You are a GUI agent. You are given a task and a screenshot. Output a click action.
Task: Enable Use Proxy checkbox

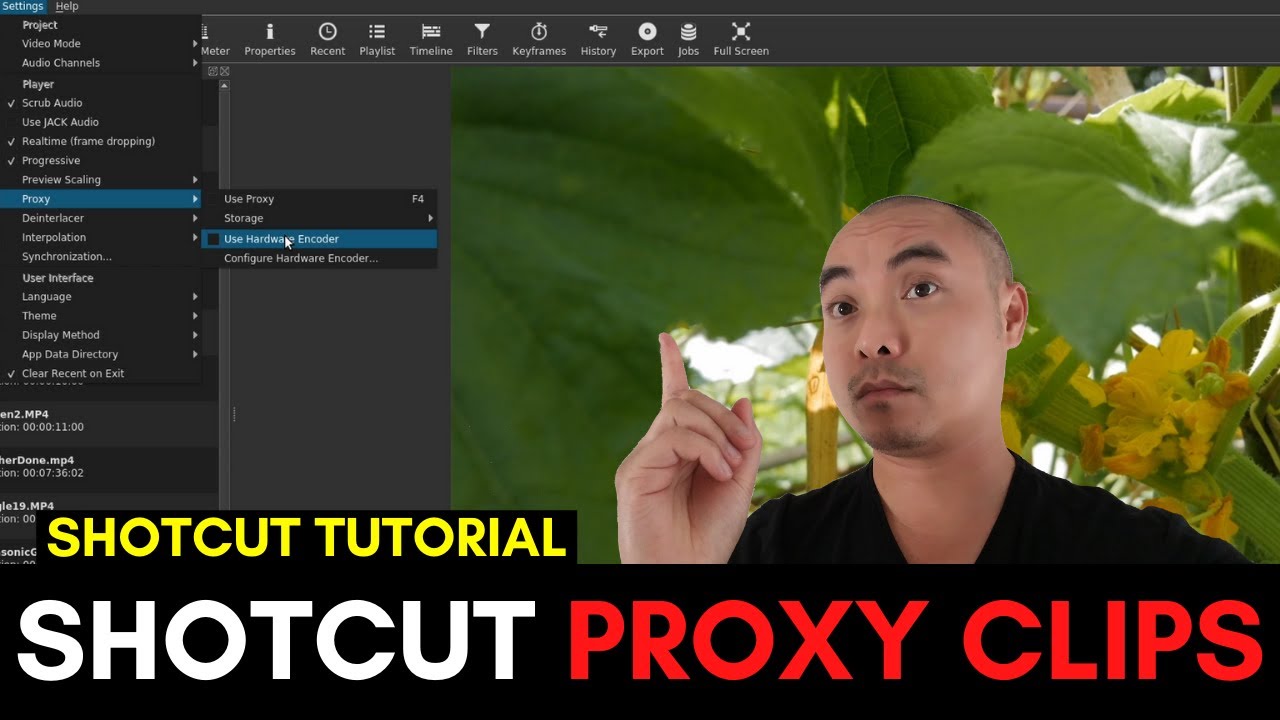tap(319, 199)
